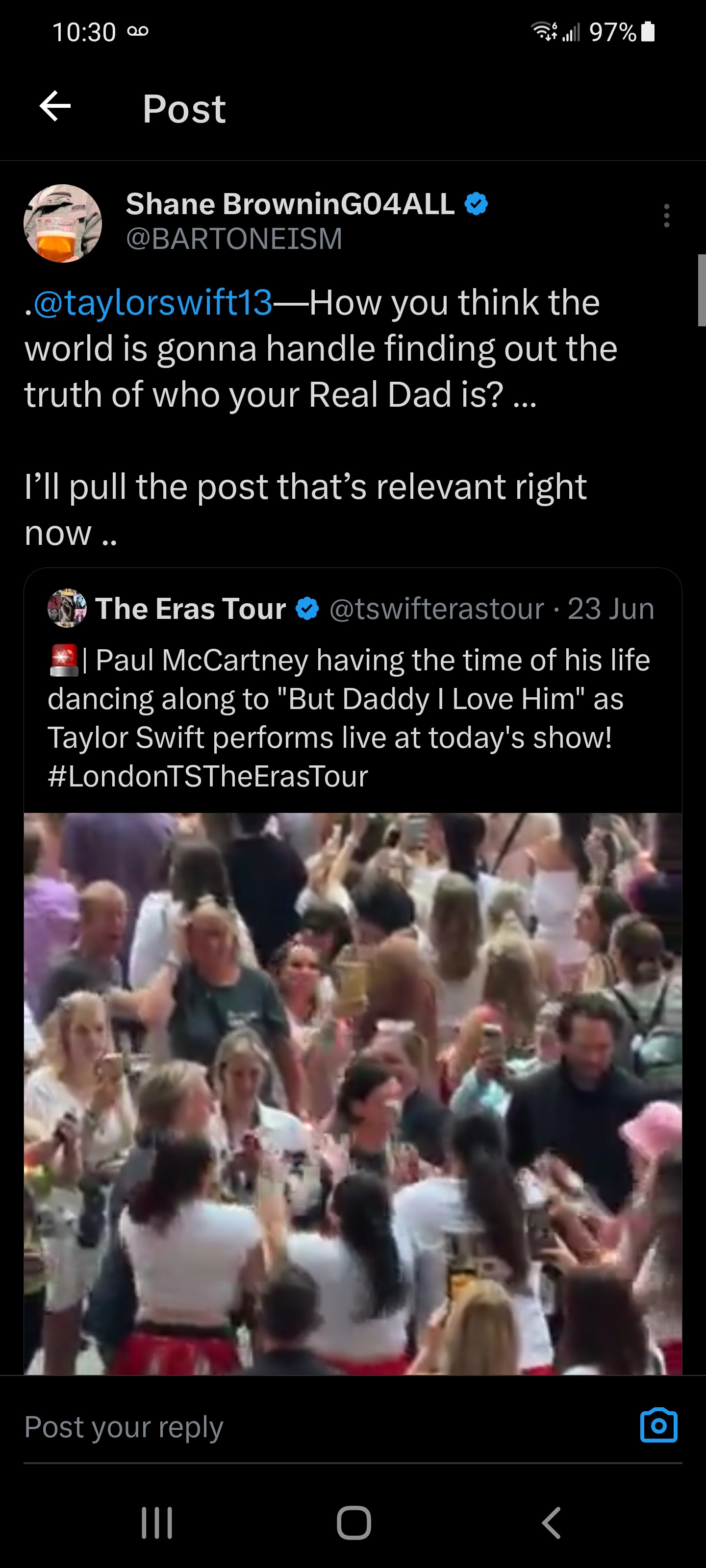Open the quoted post's Paul McCartney text
The width and height of the screenshot is (706, 1568).
point(349,699)
